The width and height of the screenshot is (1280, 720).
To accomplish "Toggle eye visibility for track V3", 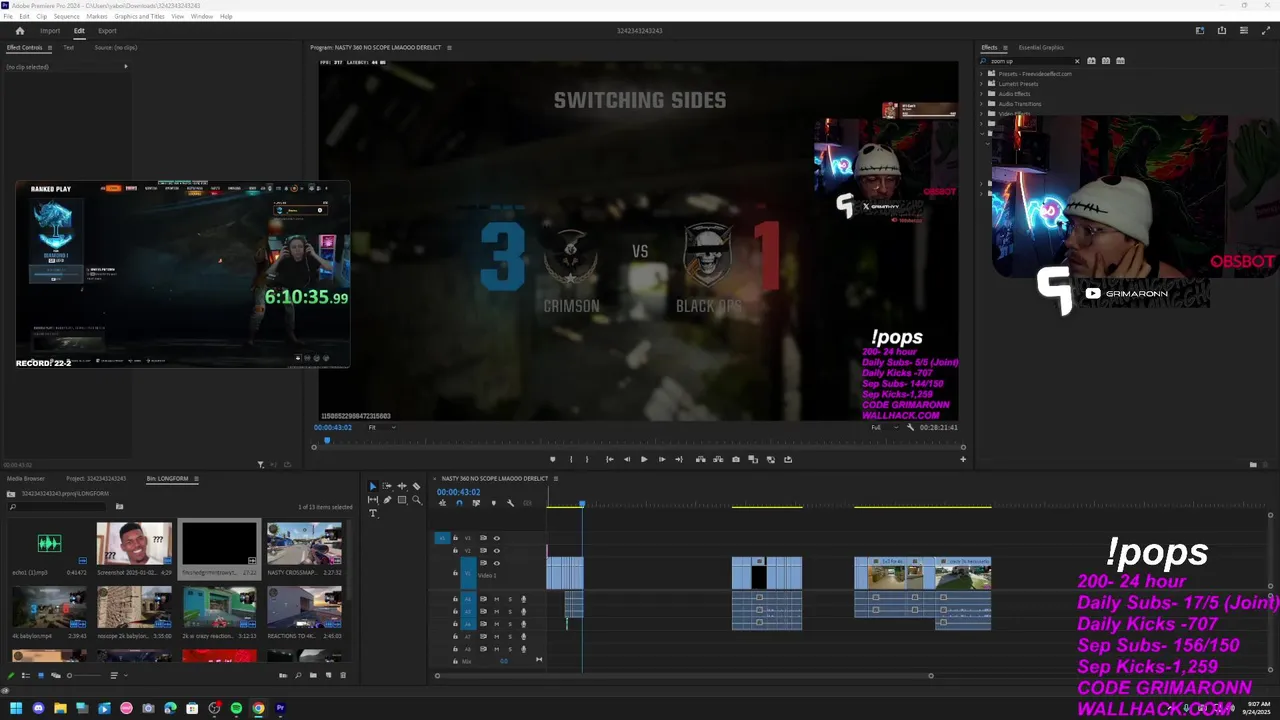I will click(x=496, y=538).
